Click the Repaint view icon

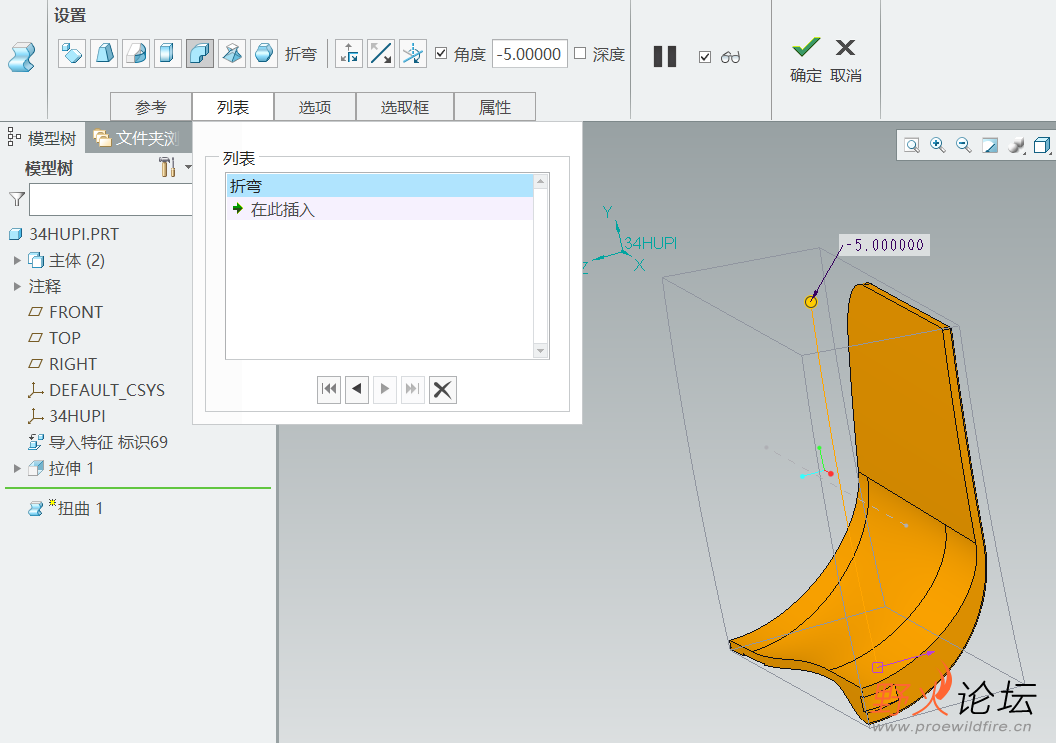tap(989, 145)
